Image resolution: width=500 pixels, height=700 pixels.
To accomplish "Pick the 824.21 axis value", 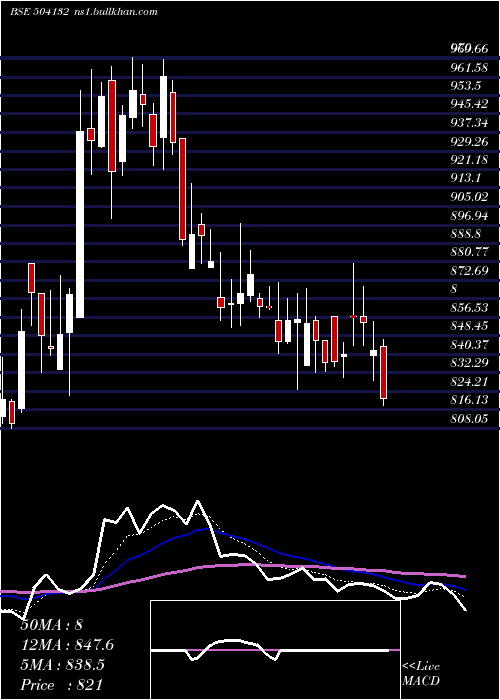I will click(469, 382).
